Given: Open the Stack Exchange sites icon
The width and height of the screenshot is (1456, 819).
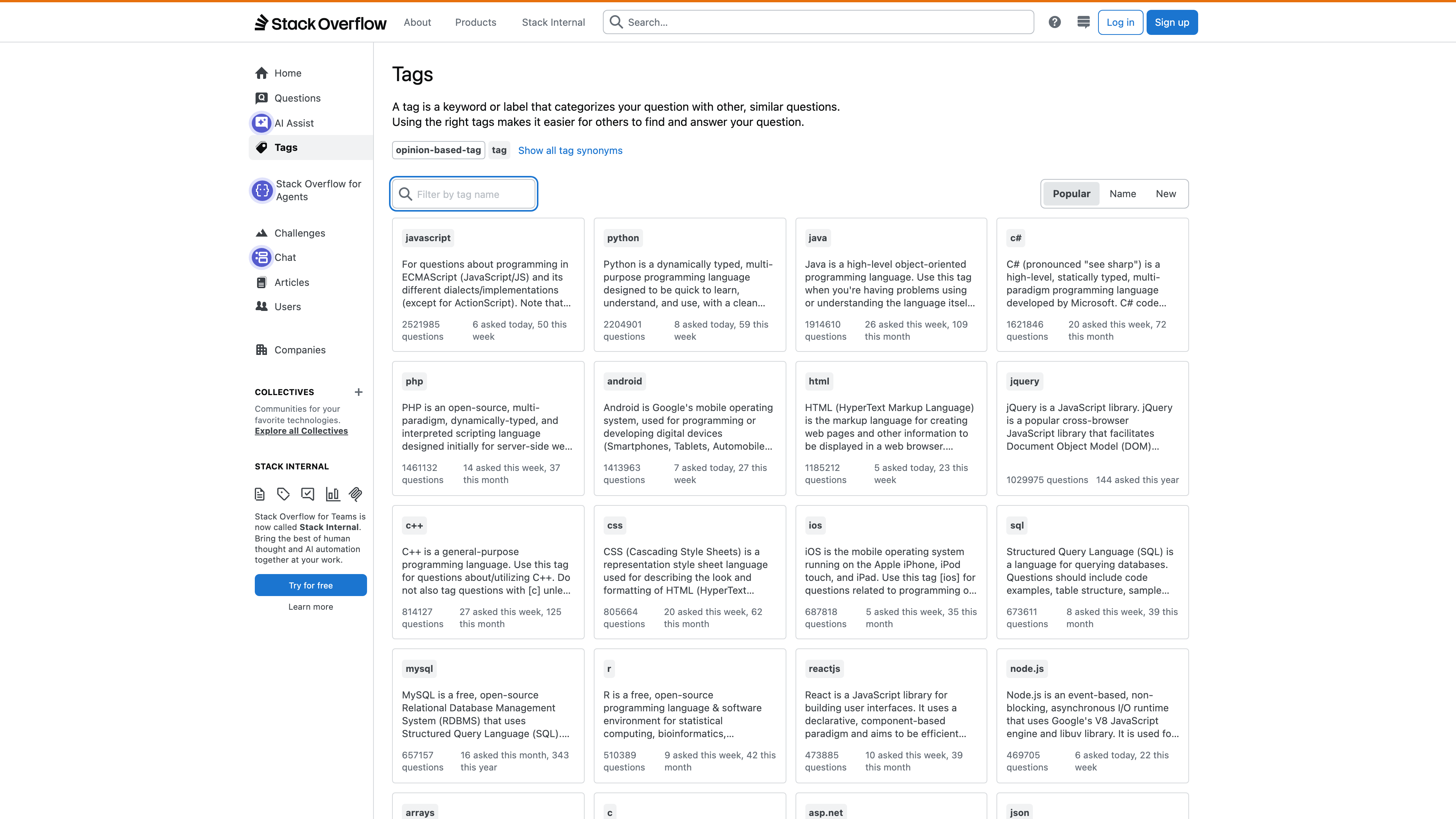Looking at the screenshot, I should click(x=1084, y=22).
